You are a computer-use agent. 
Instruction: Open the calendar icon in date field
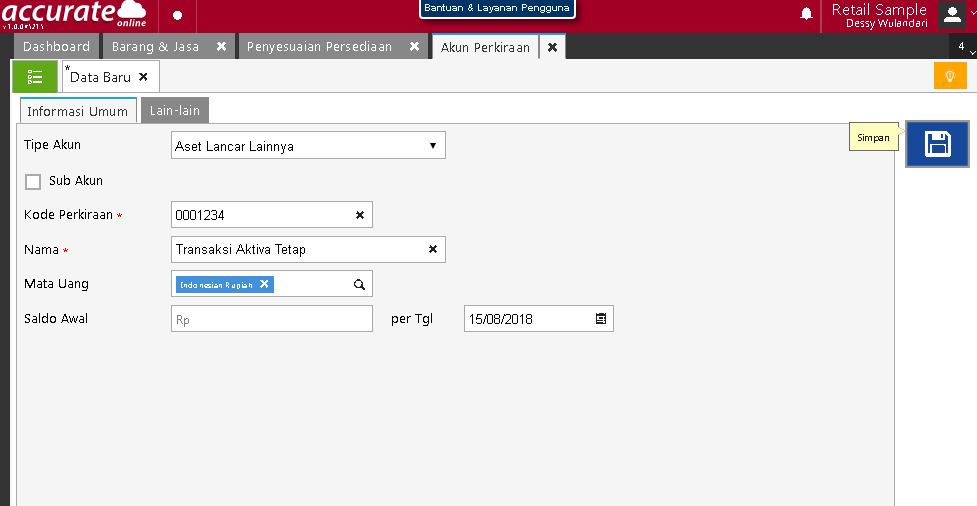click(x=601, y=319)
